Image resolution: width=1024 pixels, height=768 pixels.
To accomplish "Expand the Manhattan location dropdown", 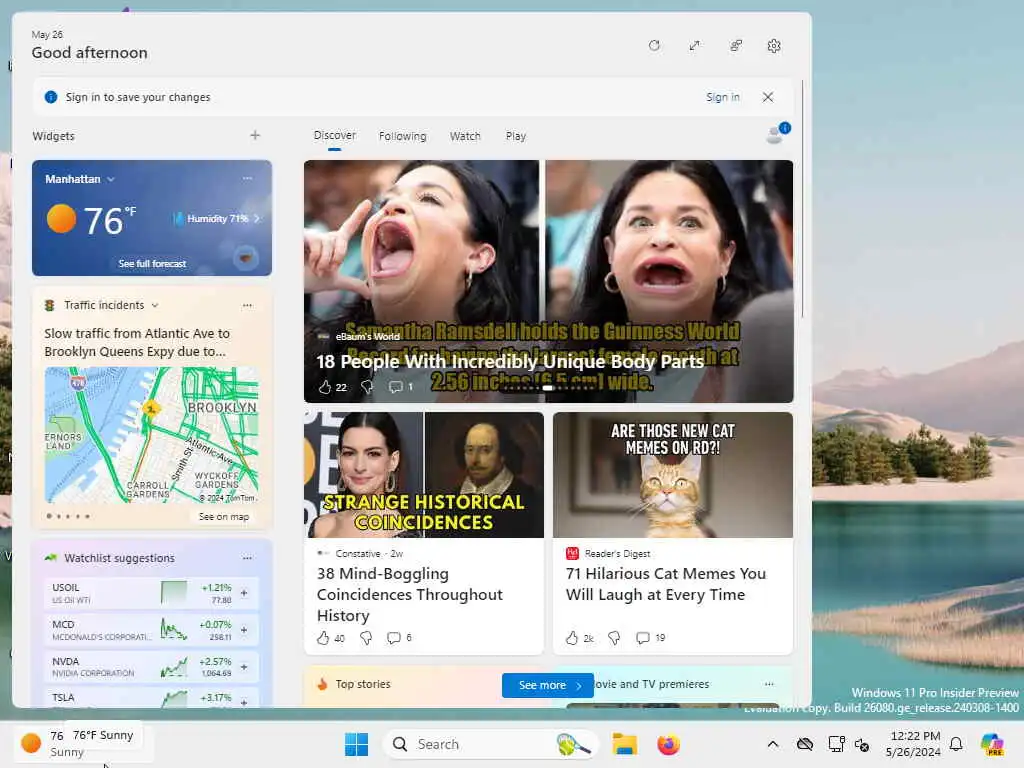I will 111,179.
